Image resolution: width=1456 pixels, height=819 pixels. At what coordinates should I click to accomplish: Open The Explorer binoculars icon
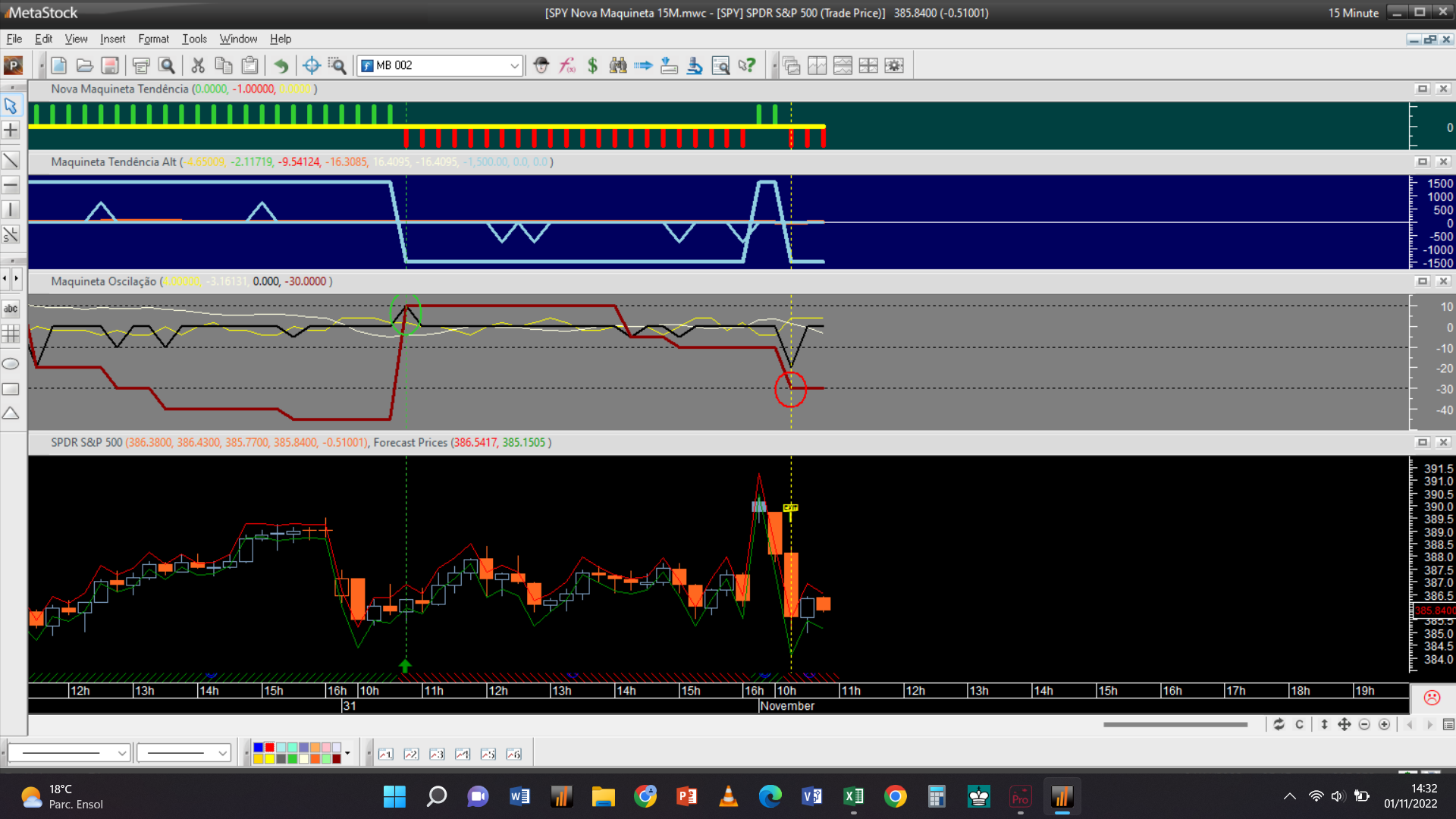618,65
